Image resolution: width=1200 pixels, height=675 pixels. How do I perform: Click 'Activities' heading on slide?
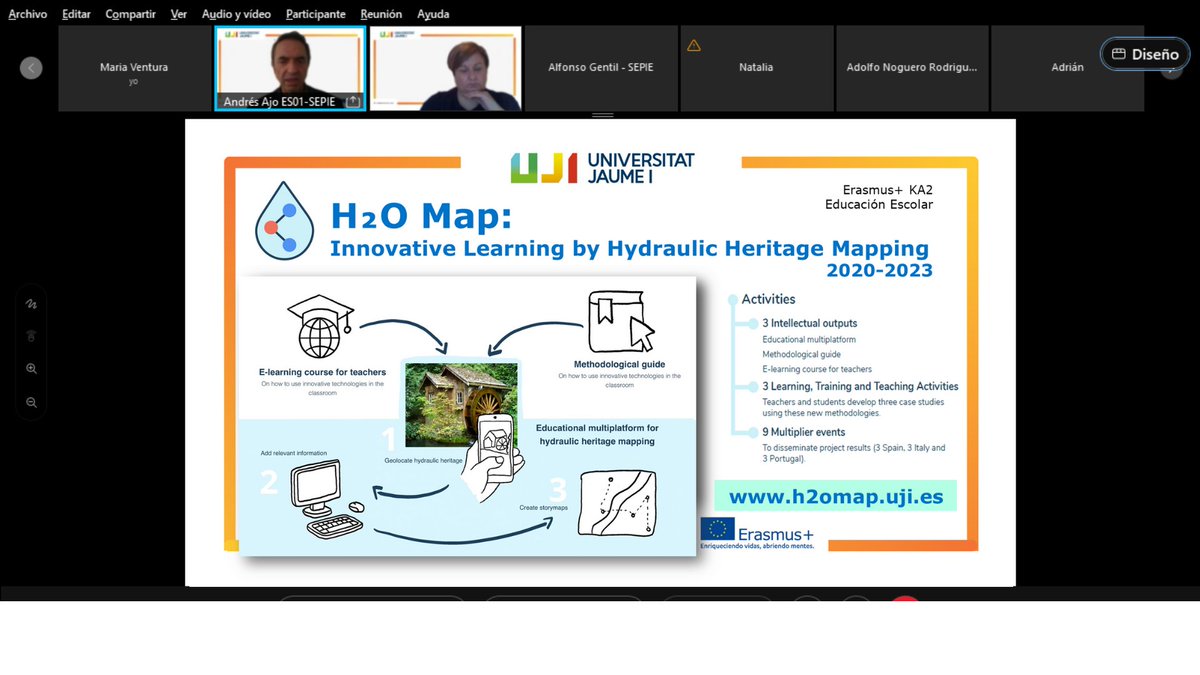coord(768,299)
